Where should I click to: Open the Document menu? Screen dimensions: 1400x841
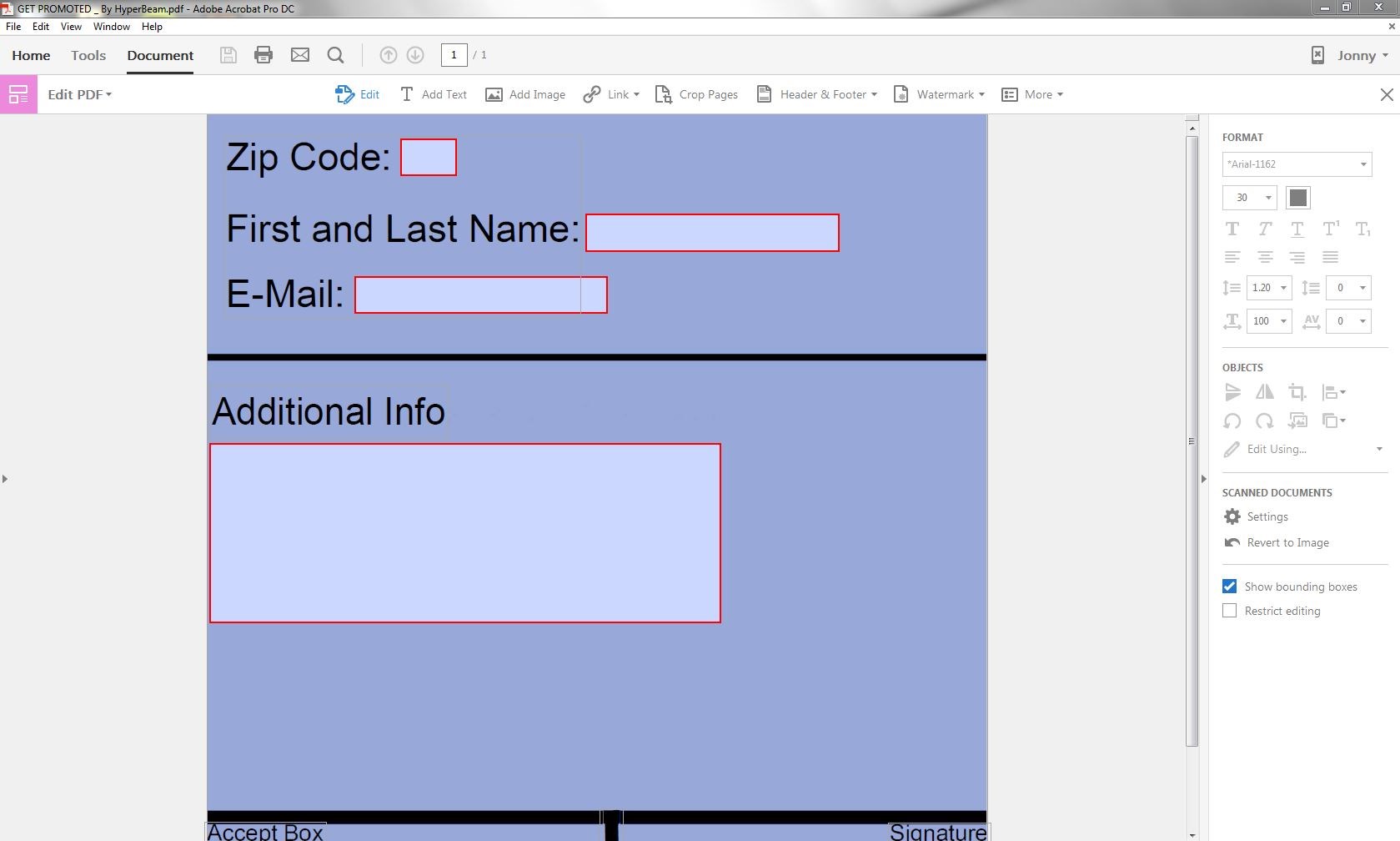pos(159,55)
